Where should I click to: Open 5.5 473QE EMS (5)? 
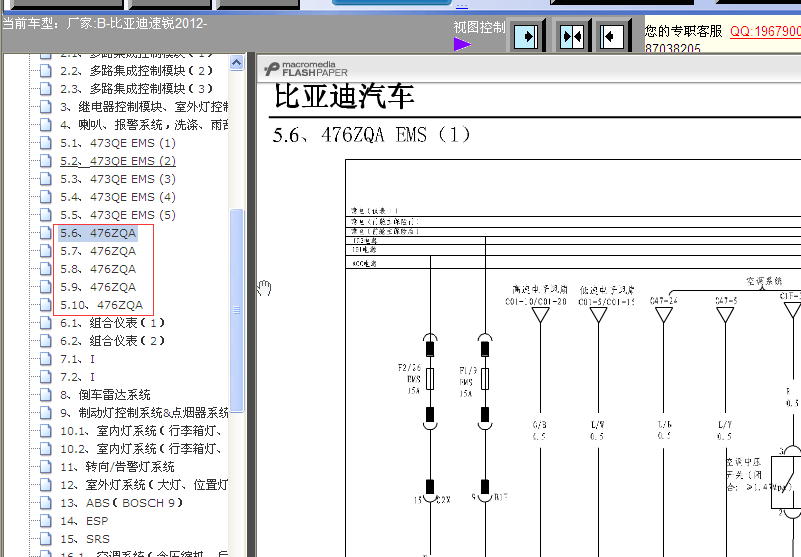117,215
